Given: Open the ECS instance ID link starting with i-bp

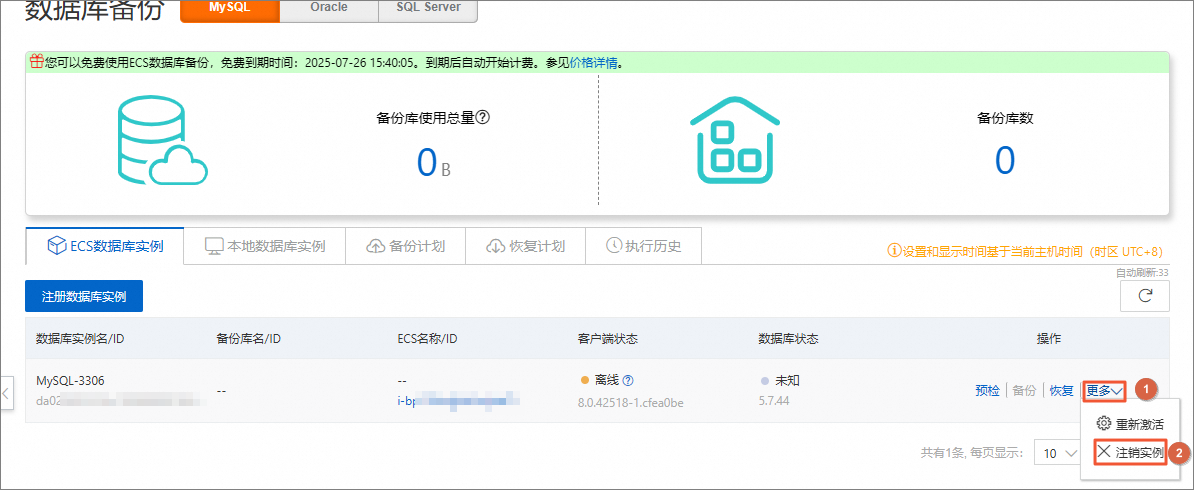Looking at the screenshot, I should (458, 399).
